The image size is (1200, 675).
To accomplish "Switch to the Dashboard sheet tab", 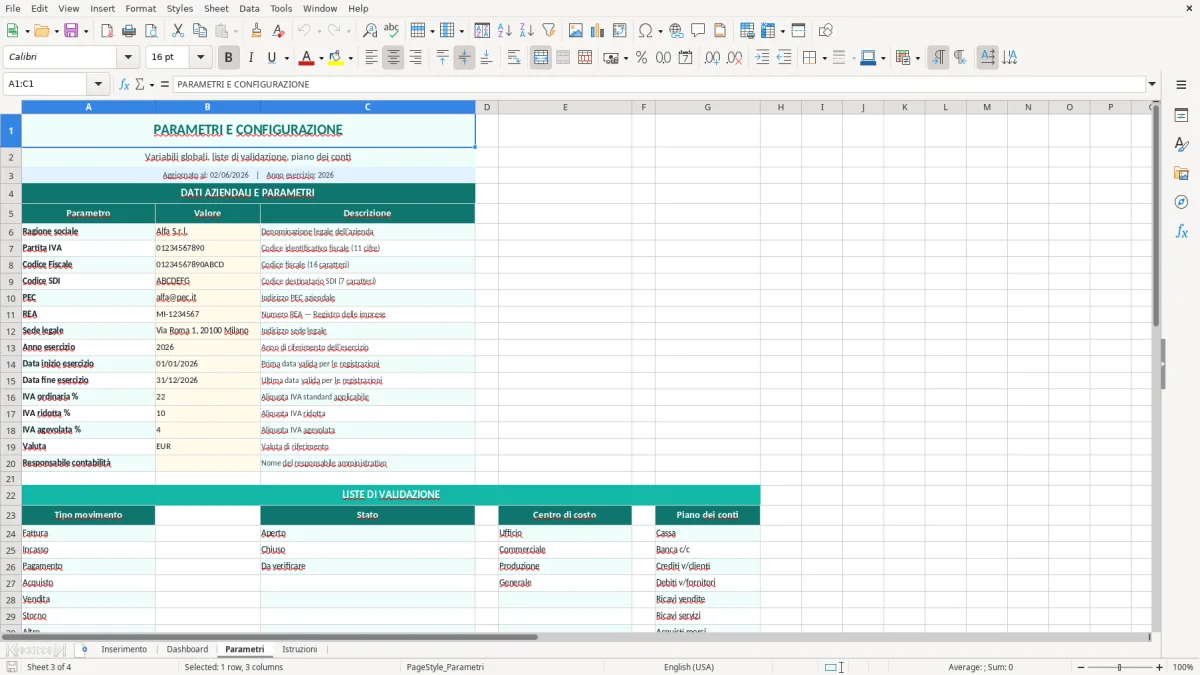I will point(187,650).
